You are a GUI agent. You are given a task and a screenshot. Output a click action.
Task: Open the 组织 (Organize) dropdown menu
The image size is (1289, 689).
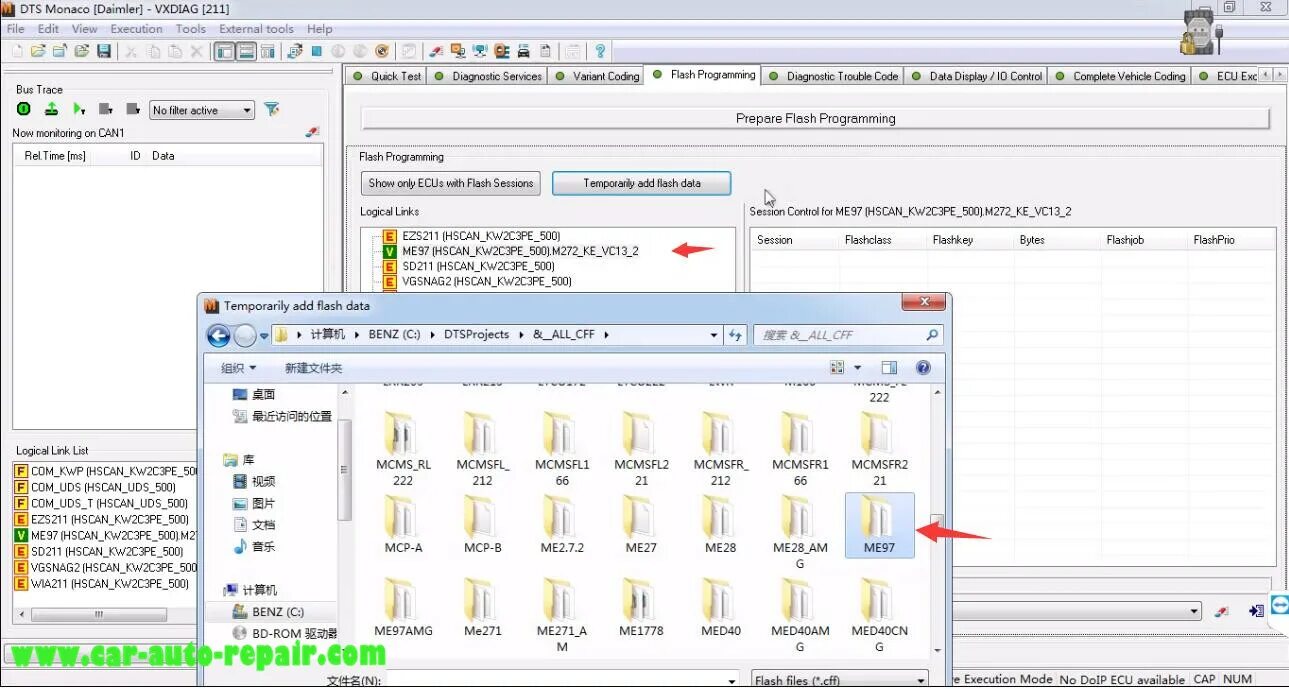[x=238, y=368]
